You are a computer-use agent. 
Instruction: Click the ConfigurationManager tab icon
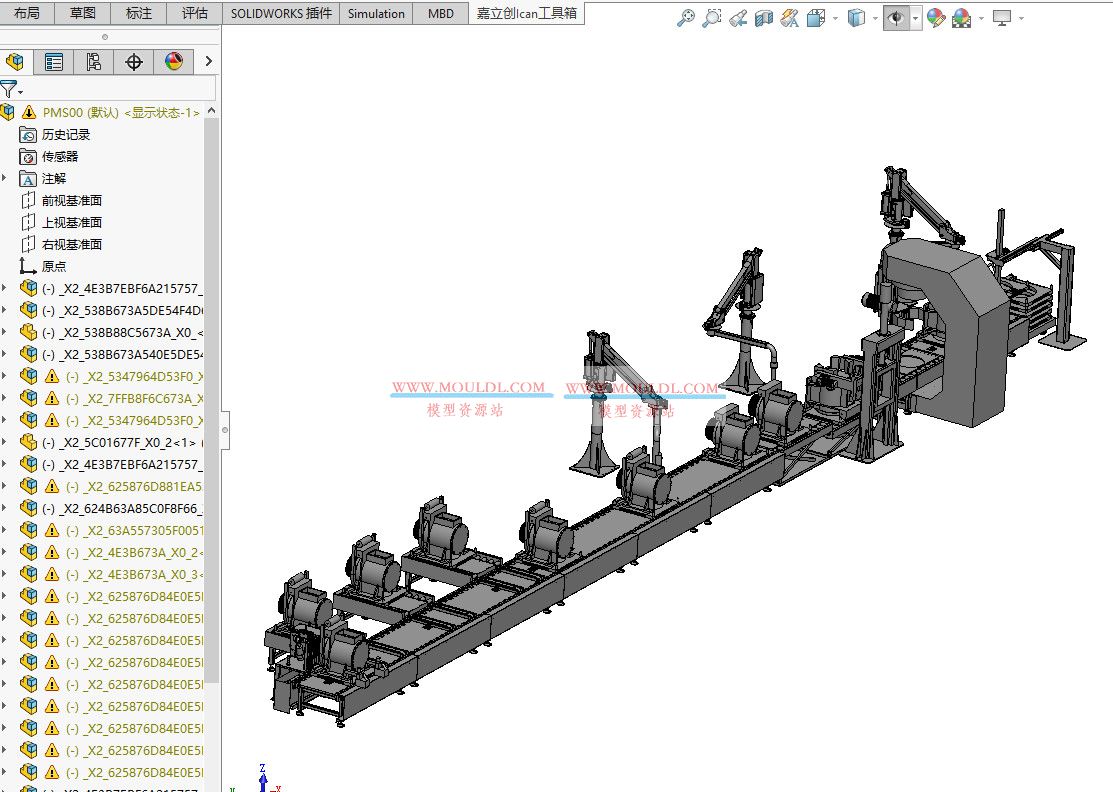click(92, 61)
